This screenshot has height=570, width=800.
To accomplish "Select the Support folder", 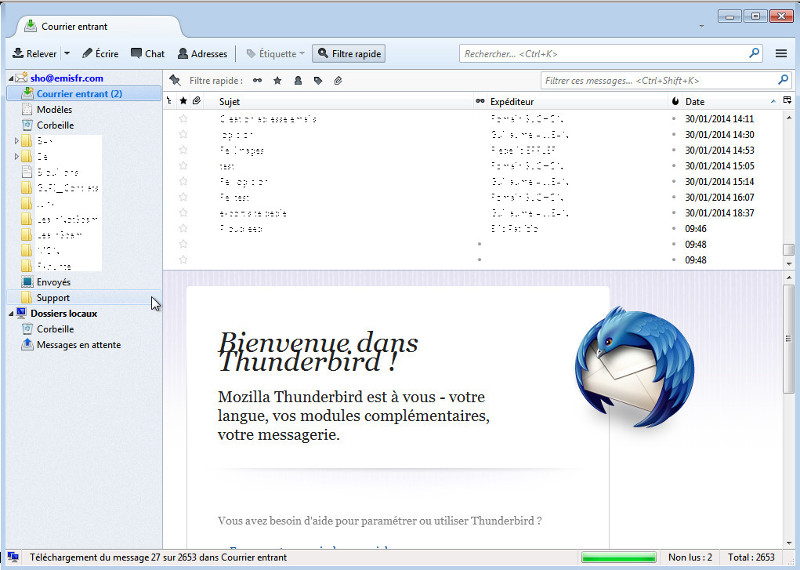I will [53, 297].
